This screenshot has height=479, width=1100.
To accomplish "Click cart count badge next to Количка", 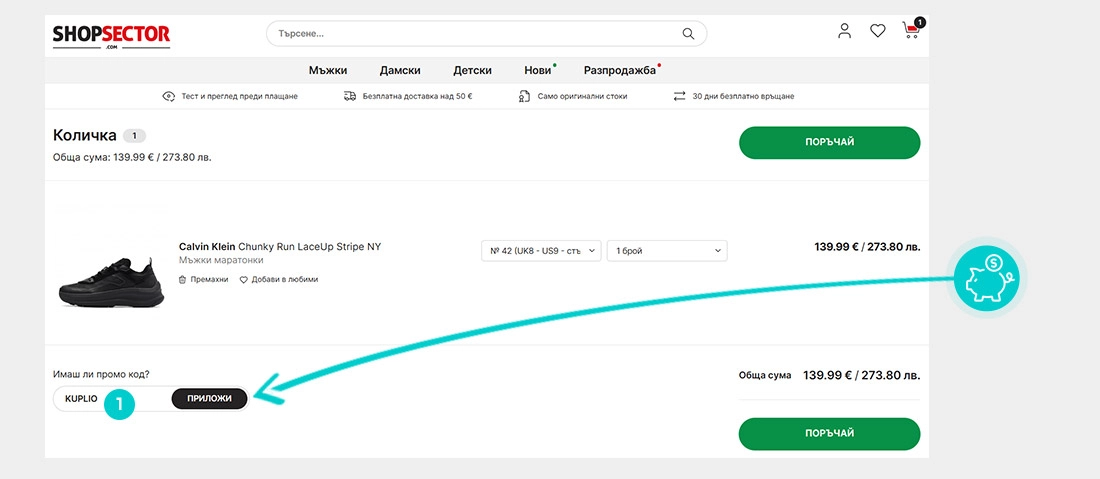I will tap(135, 135).
